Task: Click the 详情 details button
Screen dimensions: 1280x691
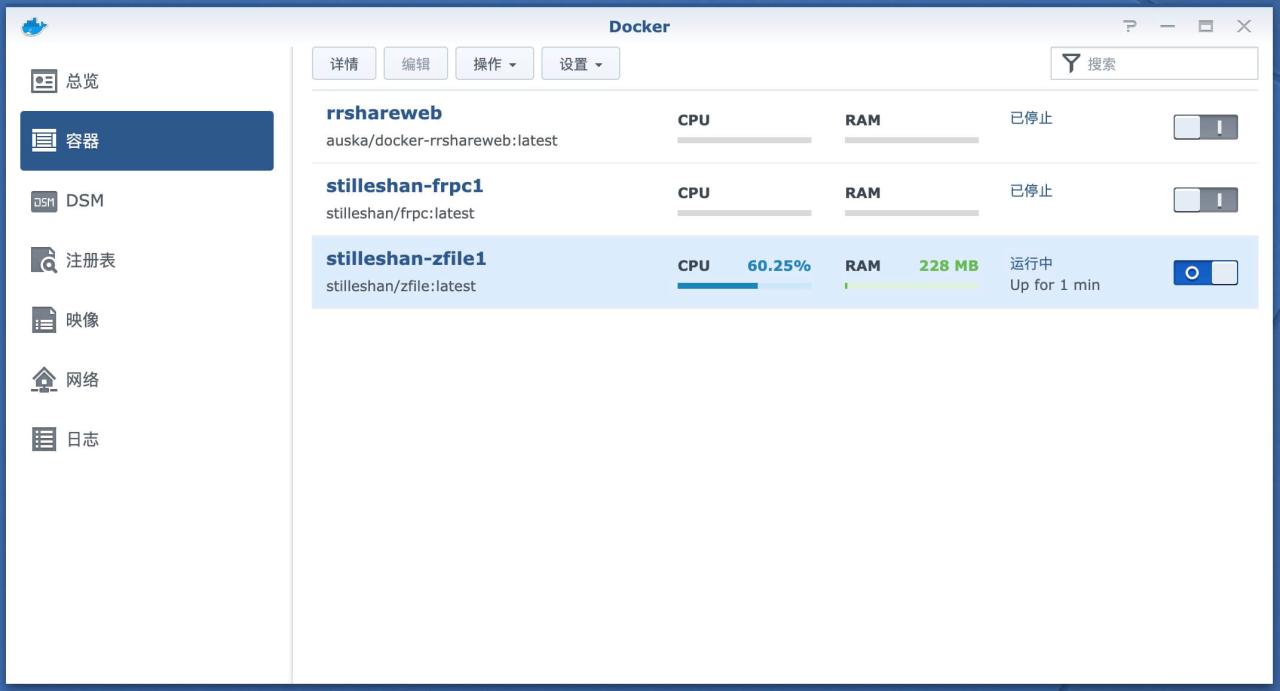Action: (343, 62)
